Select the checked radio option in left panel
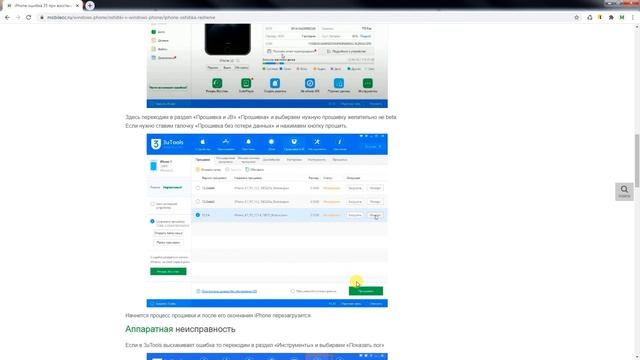640x360 pixels. (x=152, y=221)
